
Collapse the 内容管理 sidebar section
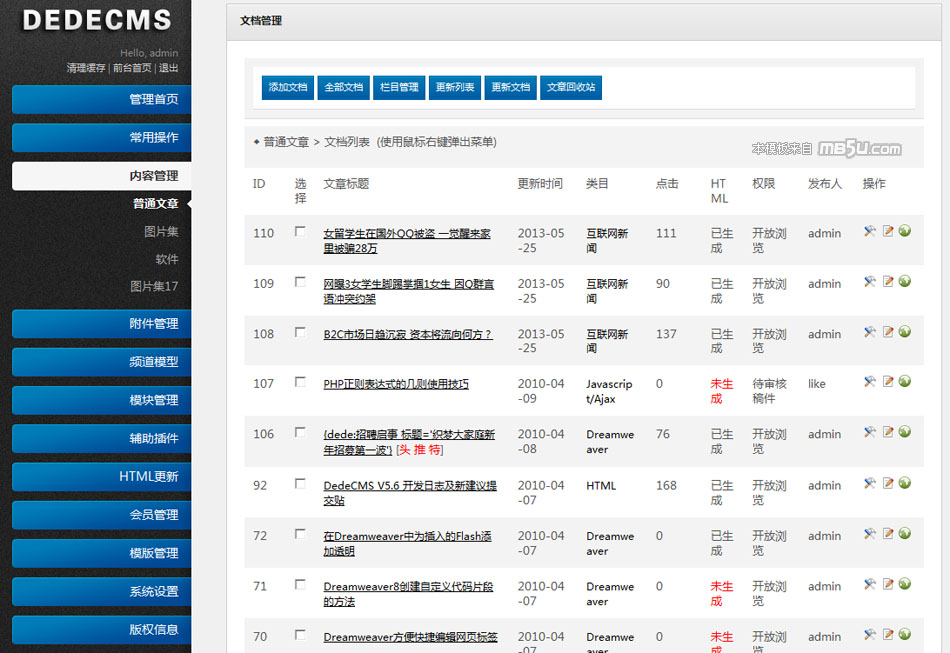point(101,176)
